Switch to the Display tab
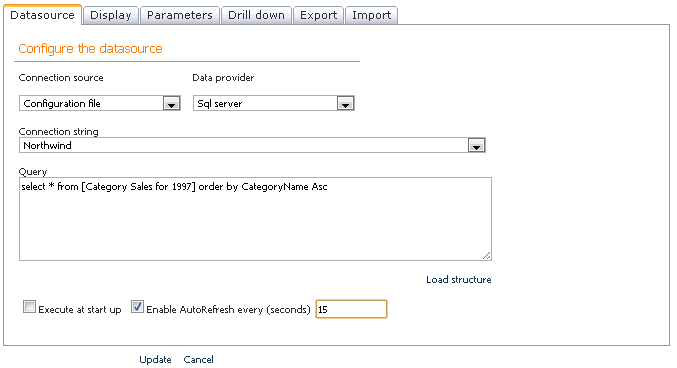This screenshot has height=368, width=677. (x=111, y=16)
